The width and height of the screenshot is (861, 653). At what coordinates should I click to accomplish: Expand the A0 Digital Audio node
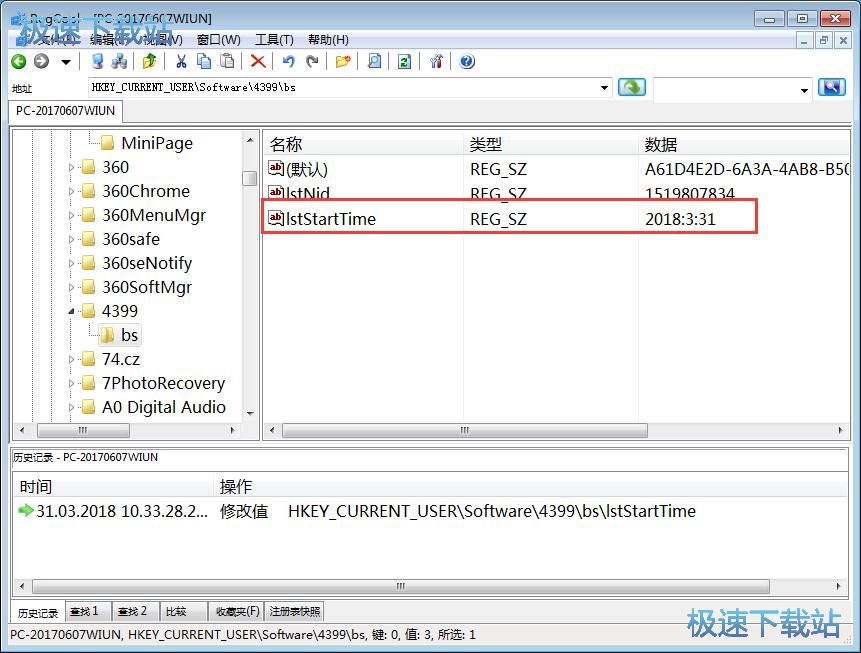[71, 408]
